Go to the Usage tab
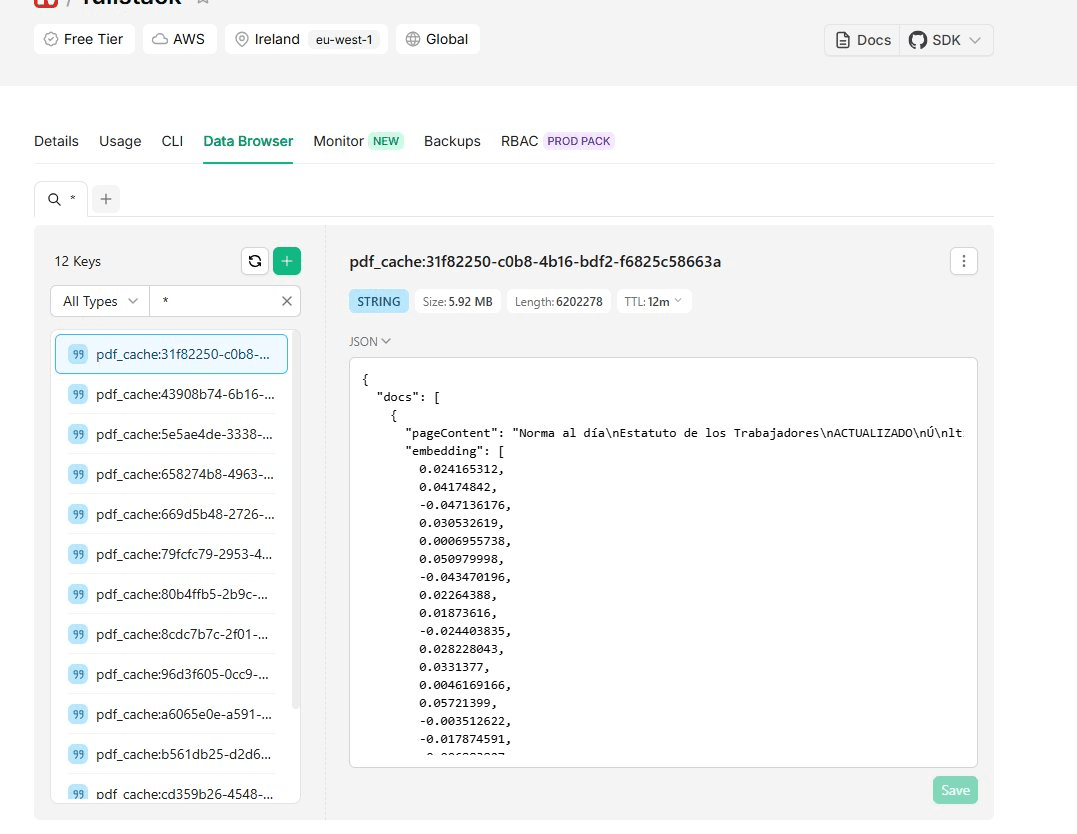This screenshot has width=1077, height=834. pos(120,141)
